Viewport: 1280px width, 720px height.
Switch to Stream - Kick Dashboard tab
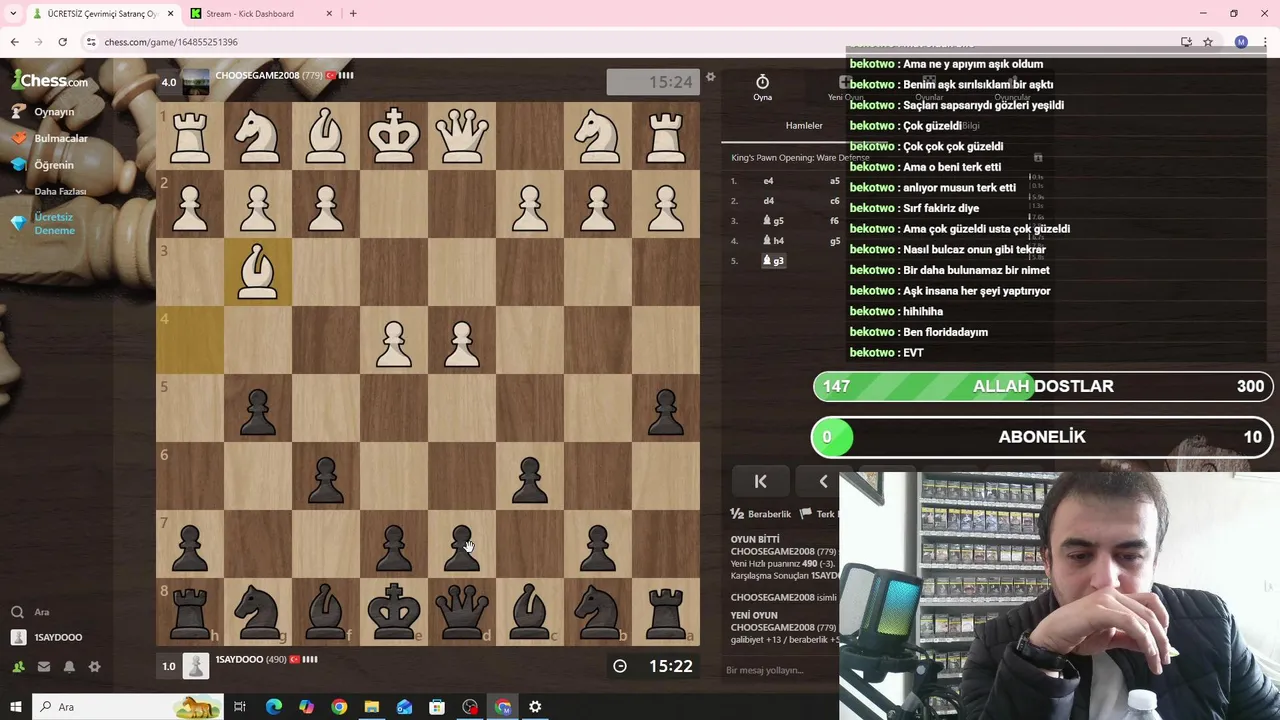pyautogui.click(x=251, y=14)
